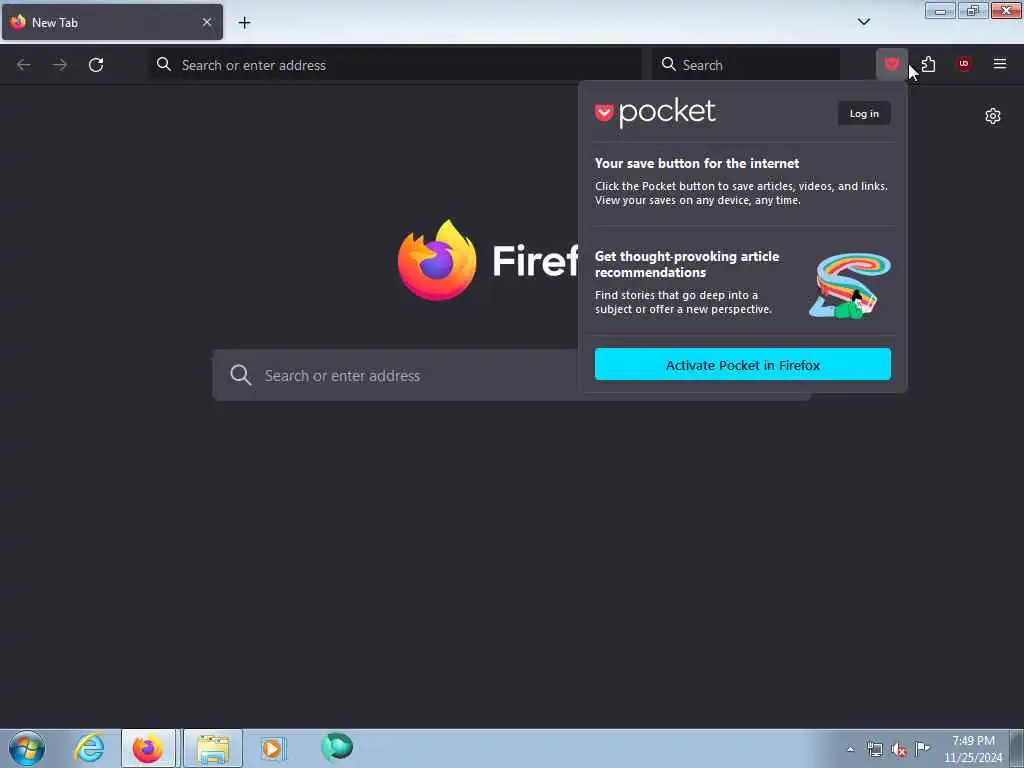The image size is (1024, 768).
Task: Open the green round taskbar app
Action: point(337,747)
